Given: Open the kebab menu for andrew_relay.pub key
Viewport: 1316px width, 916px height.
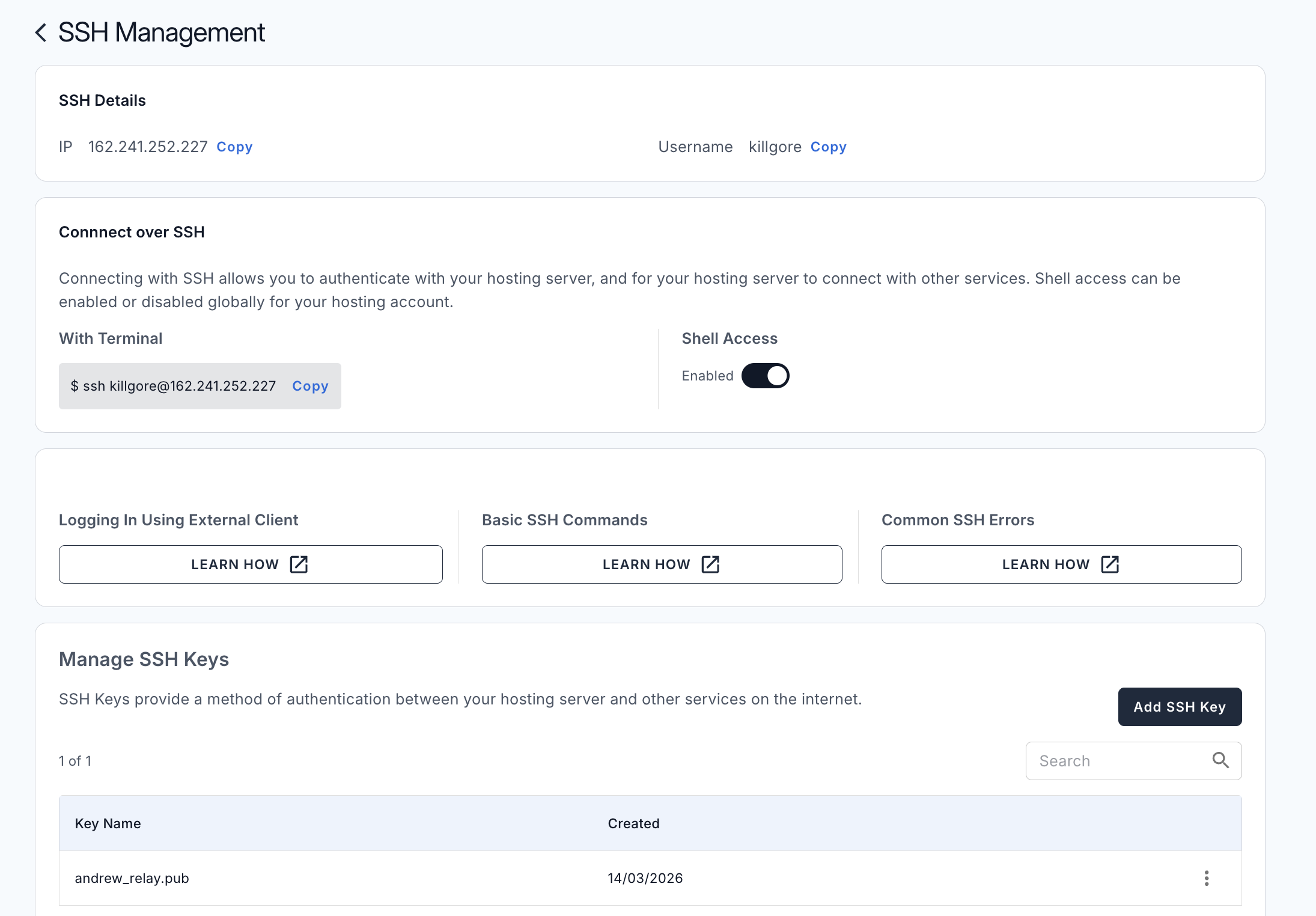Looking at the screenshot, I should coord(1207,878).
